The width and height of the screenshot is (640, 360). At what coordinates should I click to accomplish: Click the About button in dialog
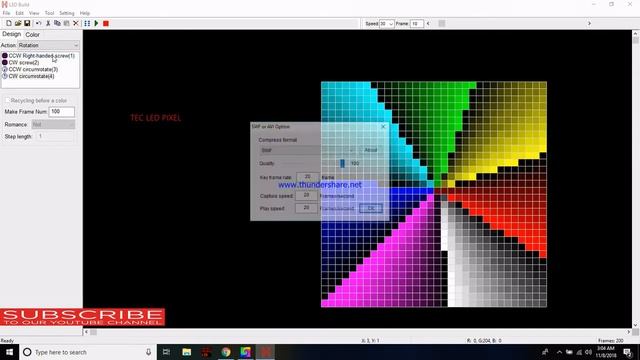click(x=371, y=150)
